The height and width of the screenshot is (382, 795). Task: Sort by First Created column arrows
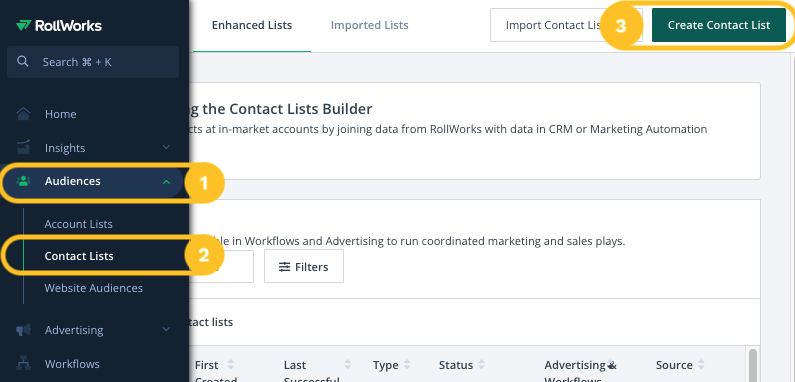click(231, 365)
